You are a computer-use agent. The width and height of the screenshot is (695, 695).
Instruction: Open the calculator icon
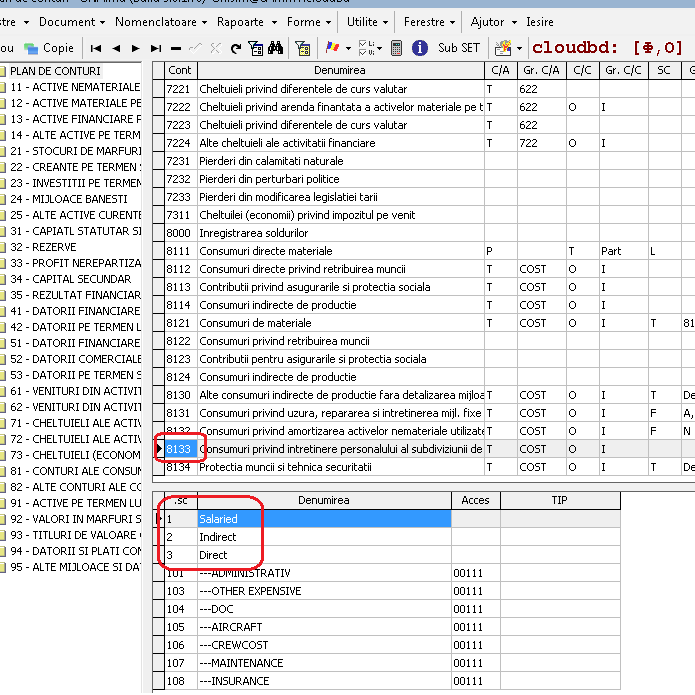click(397, 48)
